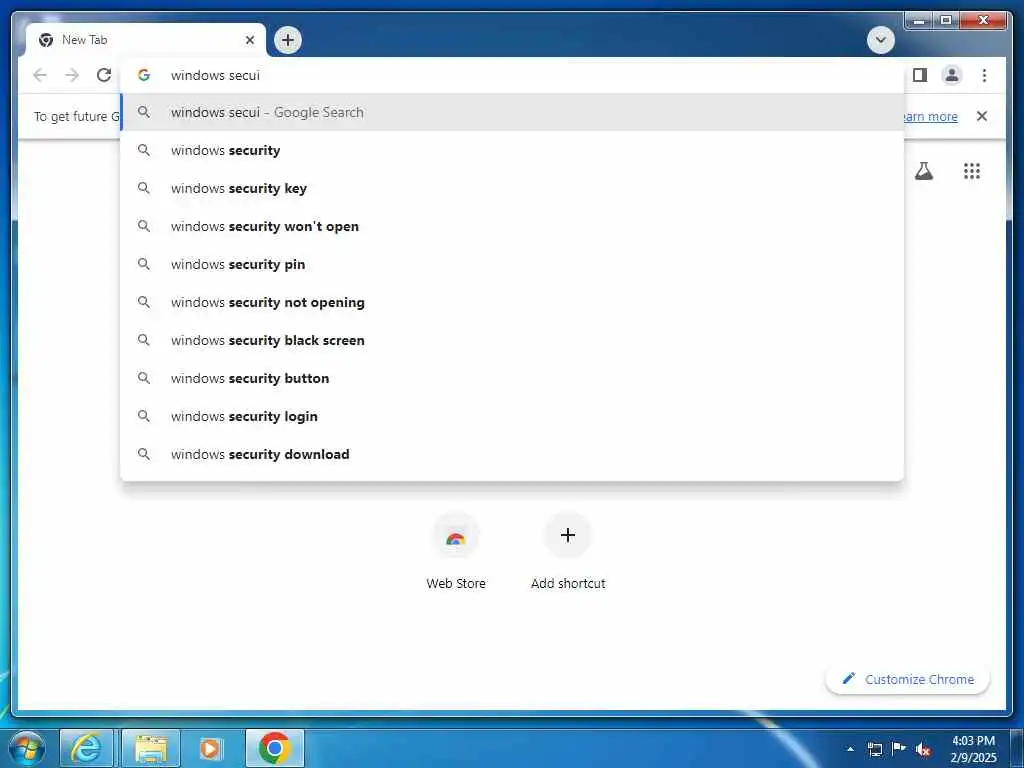Follow the Learn more link

[x=931, y=116]
